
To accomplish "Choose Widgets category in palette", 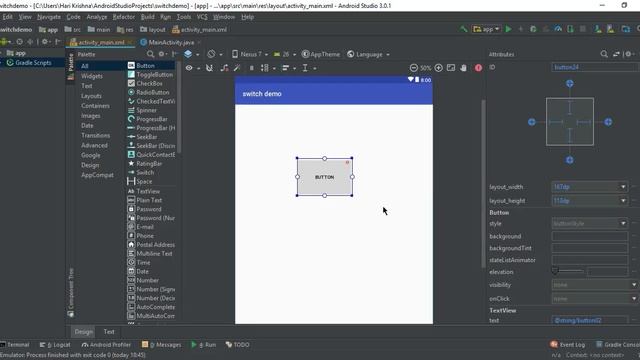I will tap(92, 76).
